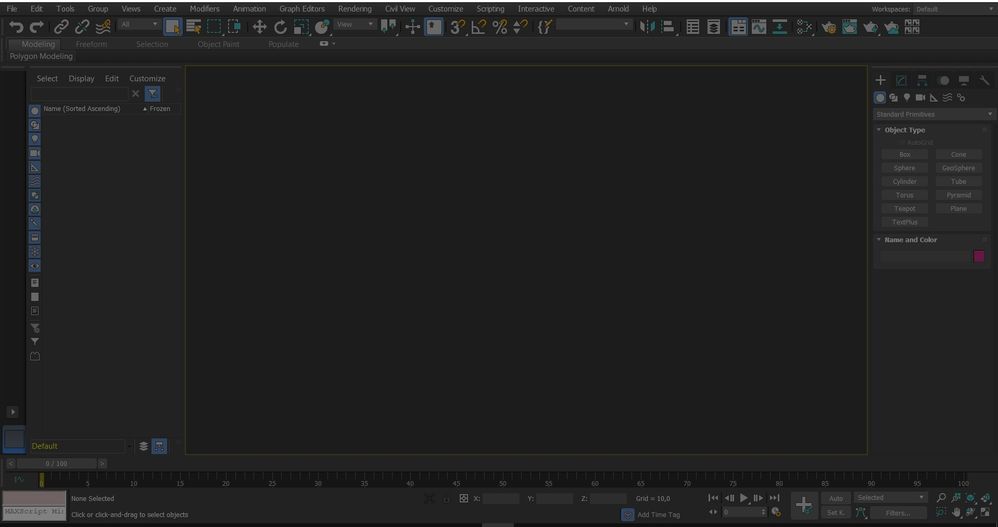Image resolution: width=998 pixels, height=527 pixels.
Task: Switch to the Object Paint ribbon tab
Action: tap(218, 44)
